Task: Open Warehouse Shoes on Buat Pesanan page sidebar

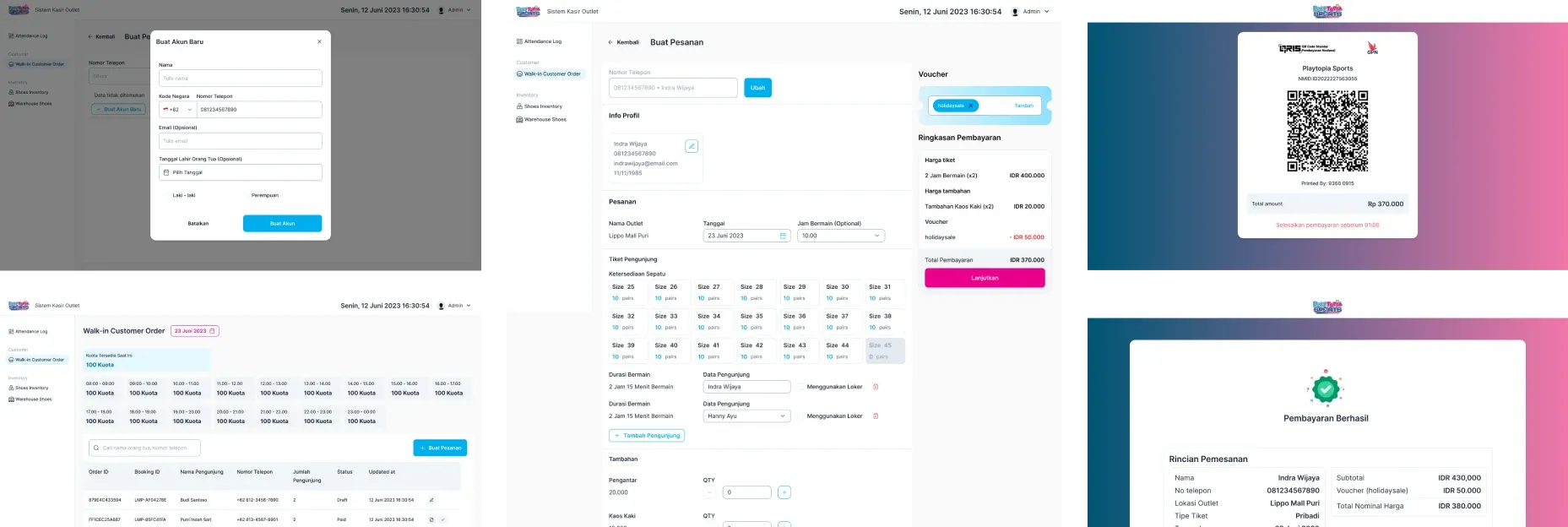Action: 541,119
